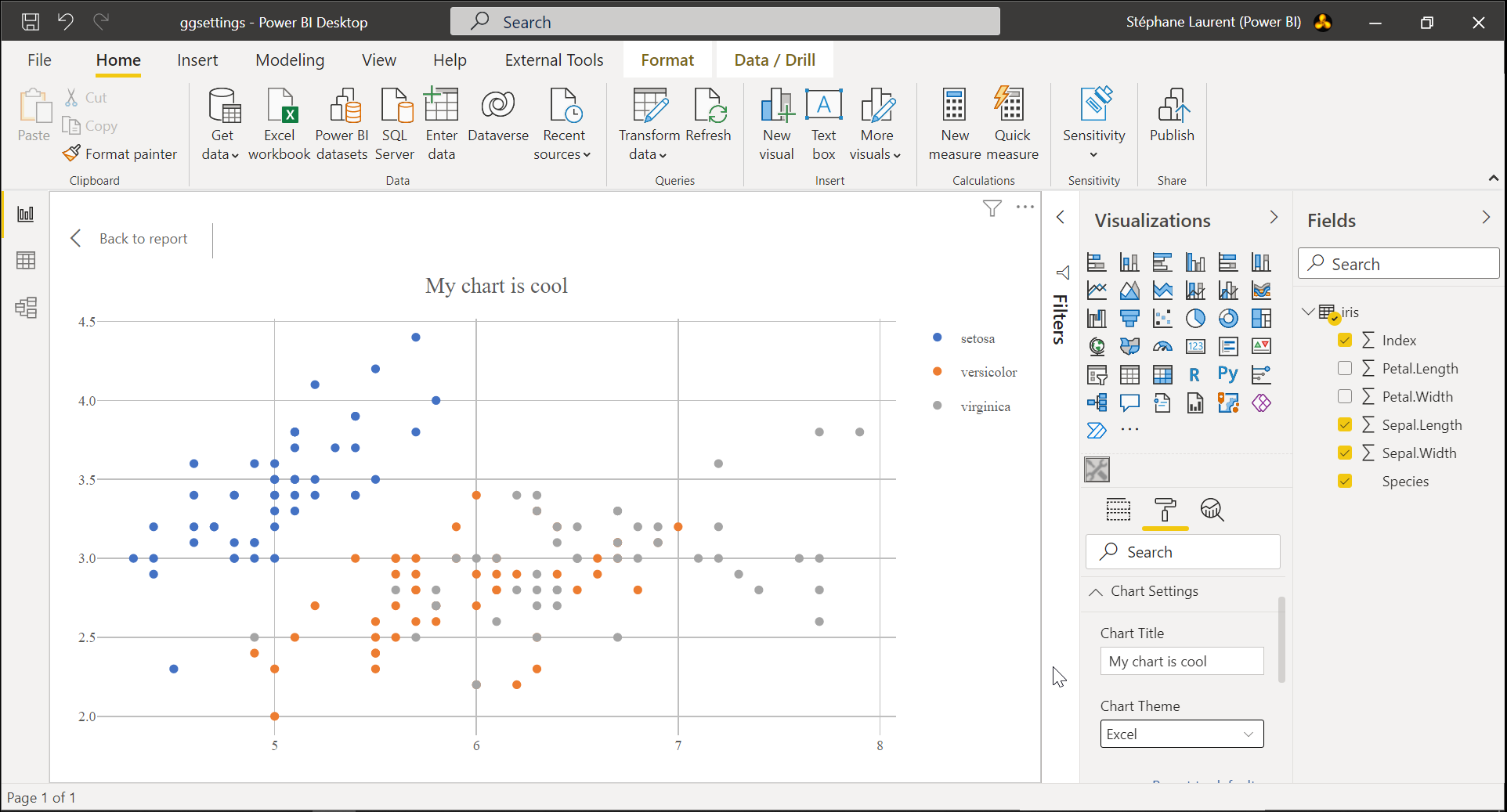
Task: Save the report with the floppy disk icon
Action: (31, 22)
